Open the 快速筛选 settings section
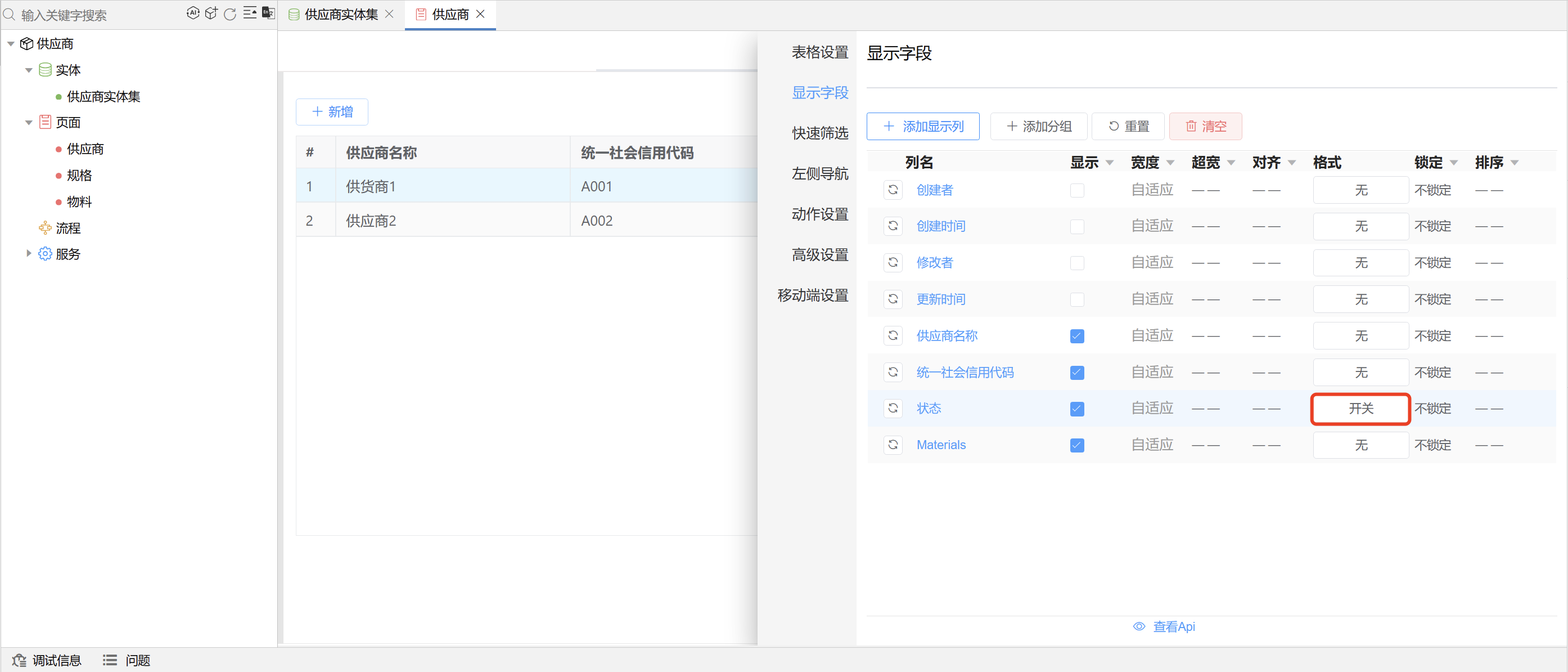1568x672 pixels. point(819,133)
